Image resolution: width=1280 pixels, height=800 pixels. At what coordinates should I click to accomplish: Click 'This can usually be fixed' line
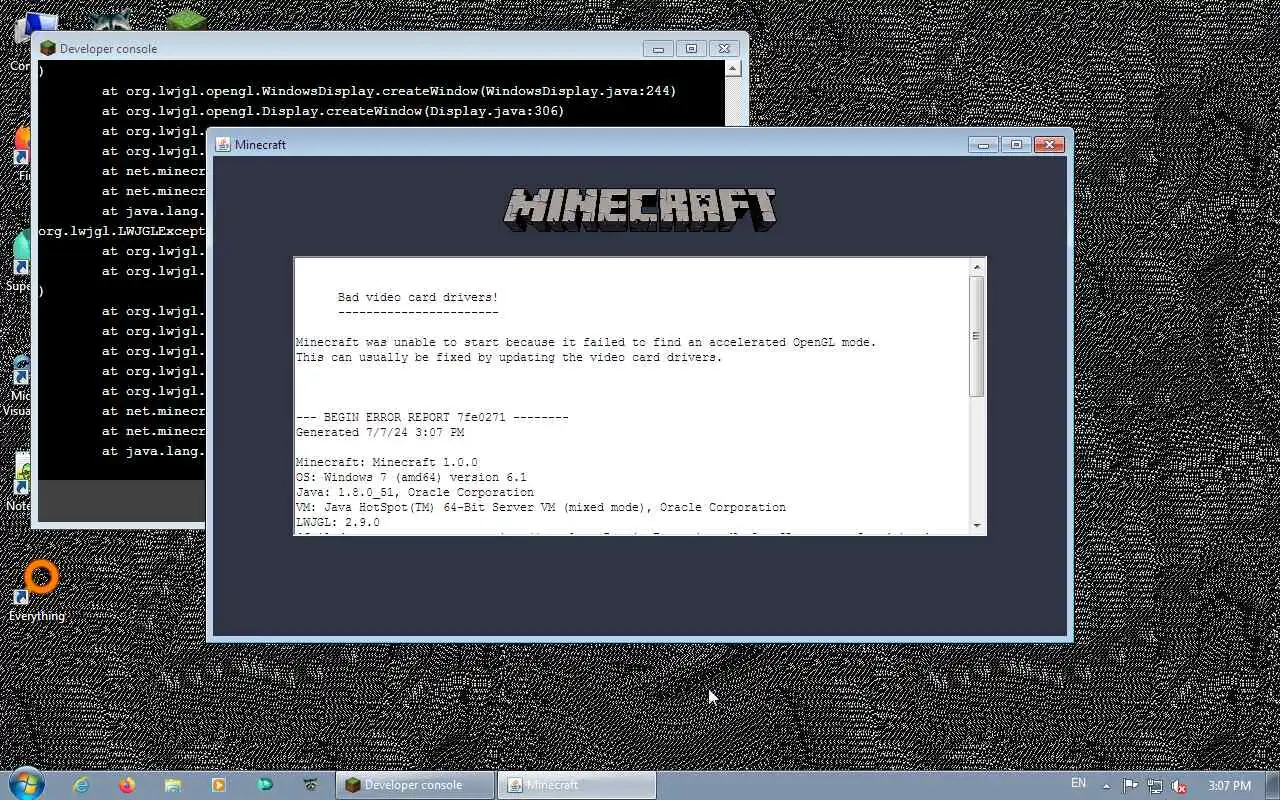pyautogui.click(x=509, y=357)
